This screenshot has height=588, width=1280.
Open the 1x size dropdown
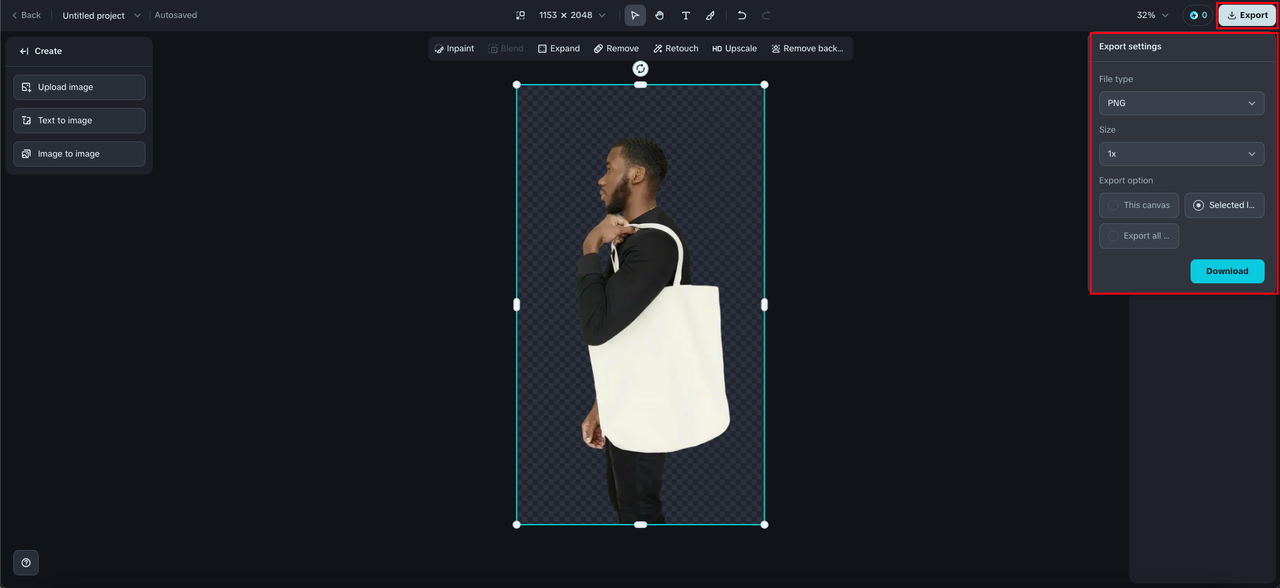point(1181,154)
